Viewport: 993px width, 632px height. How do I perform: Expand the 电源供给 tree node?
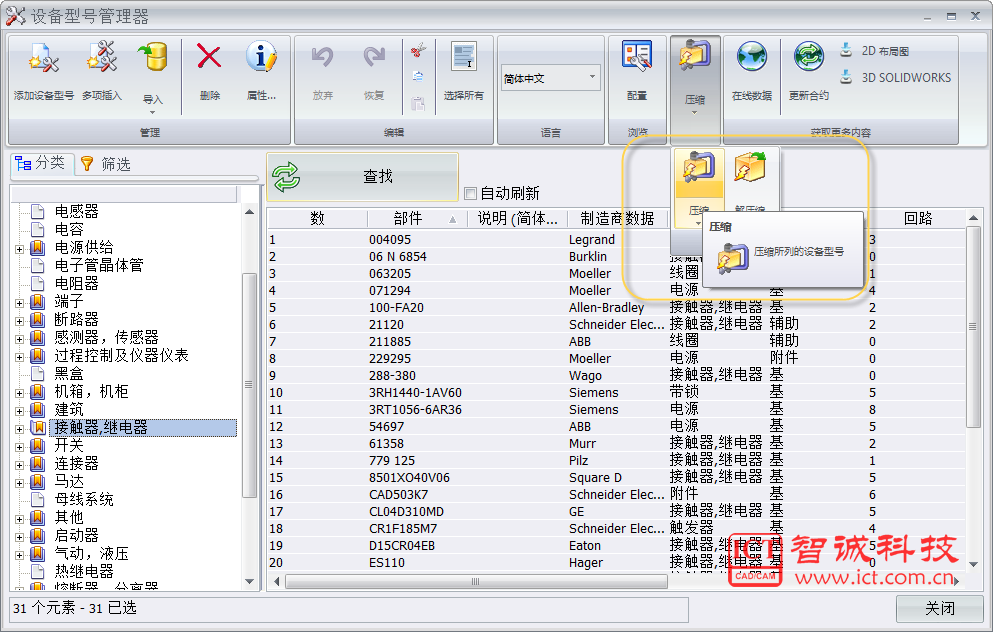(19, 248)
